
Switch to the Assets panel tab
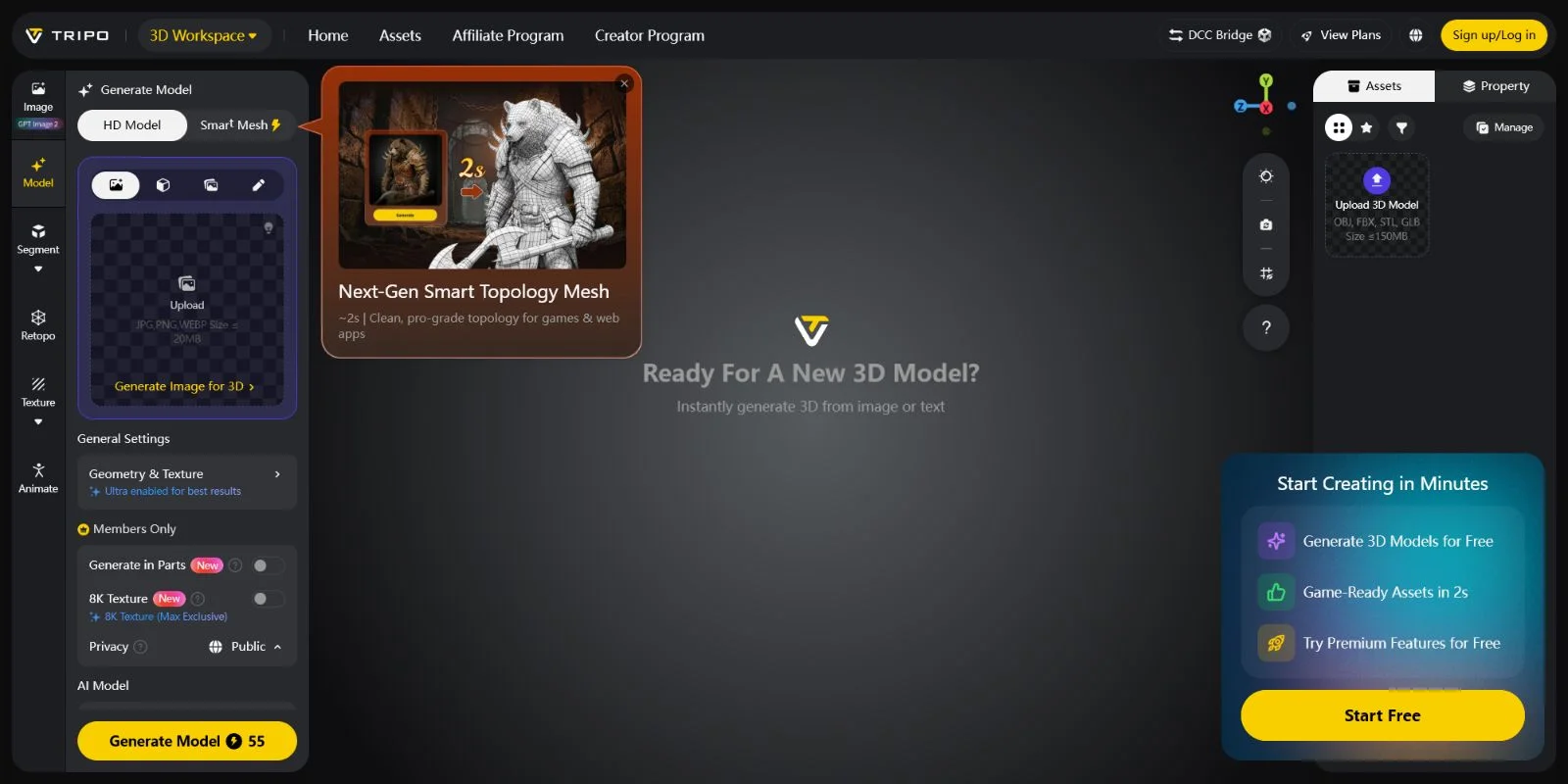tap(1374, 86)
